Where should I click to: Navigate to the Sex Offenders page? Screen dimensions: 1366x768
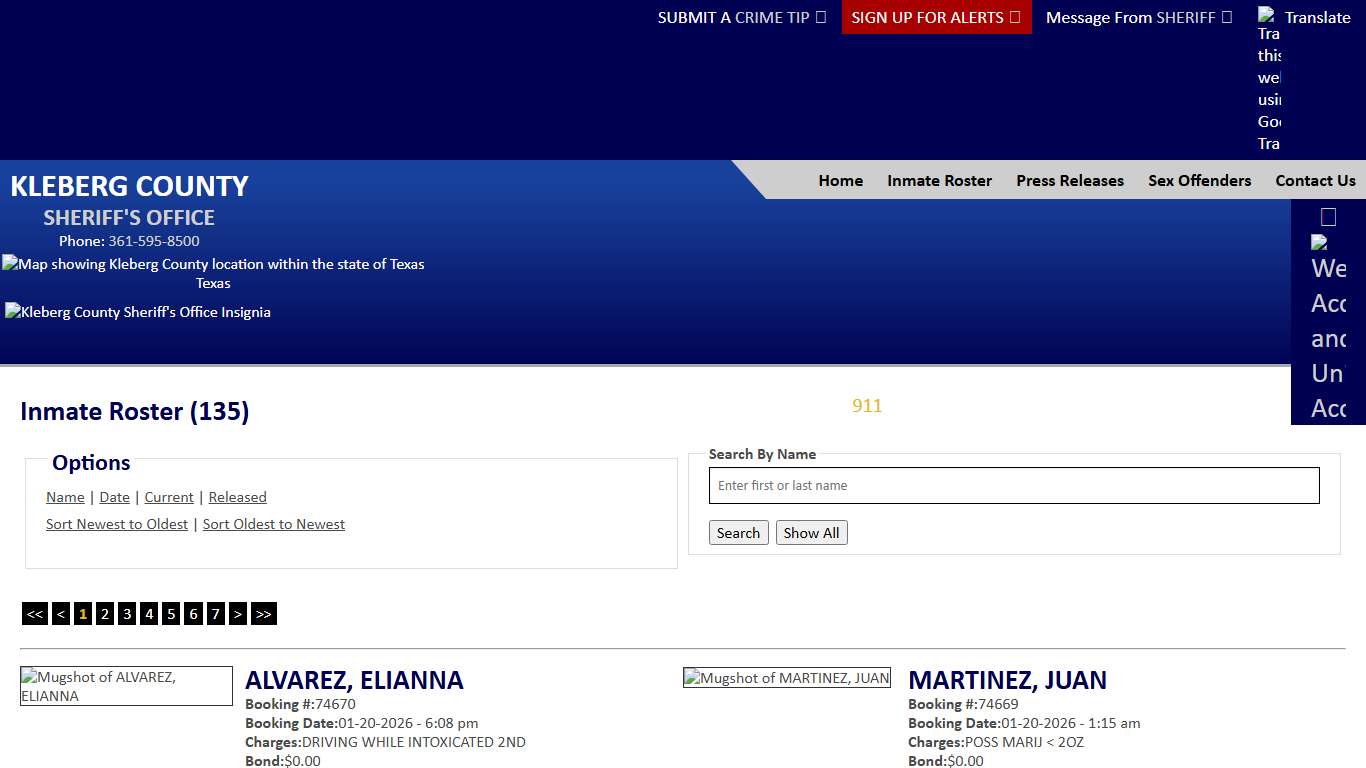pyautogui.click(x=1199, y=180)
